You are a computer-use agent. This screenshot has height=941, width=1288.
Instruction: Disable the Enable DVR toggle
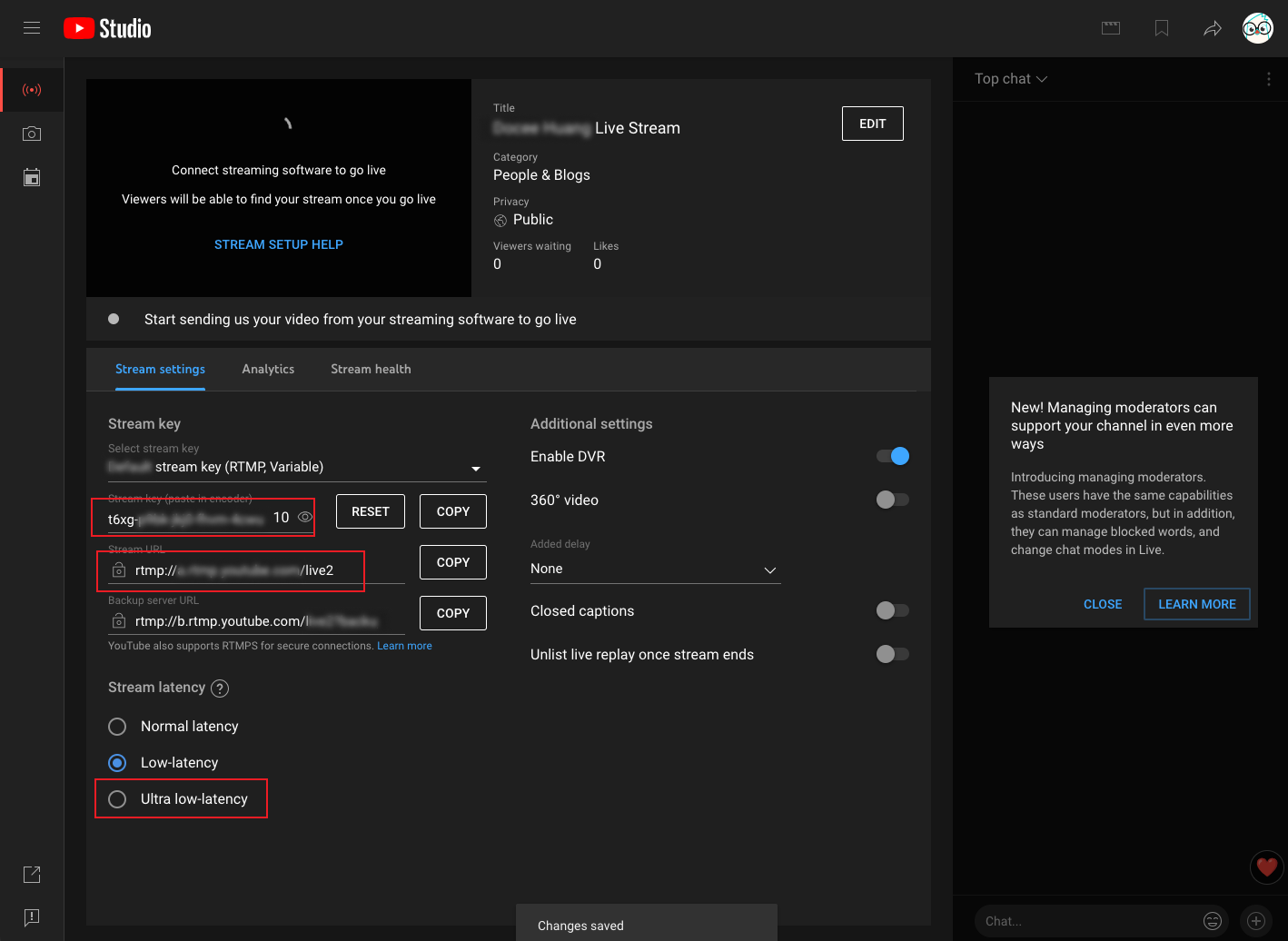coord(892,456)
